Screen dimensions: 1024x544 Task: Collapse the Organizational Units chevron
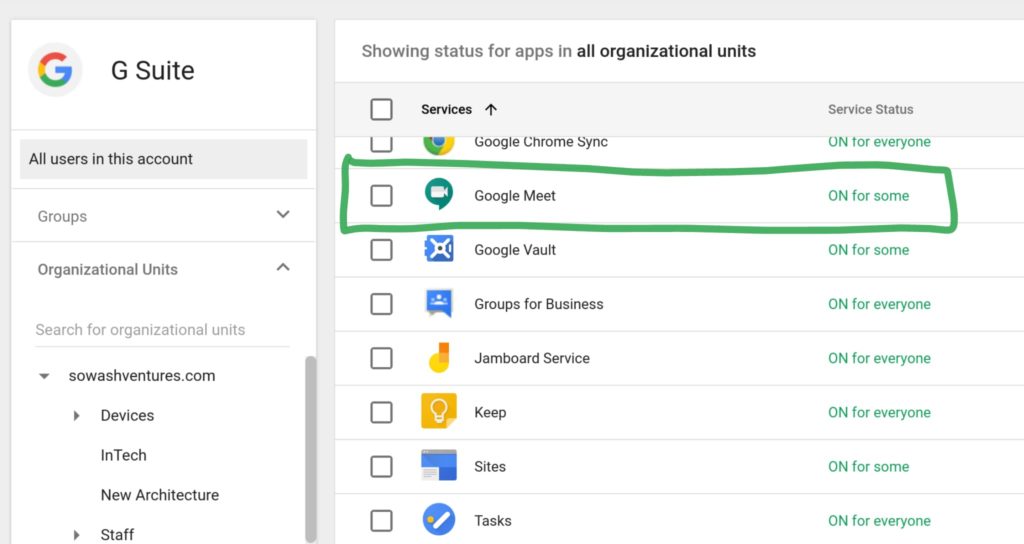coord(283,267)
